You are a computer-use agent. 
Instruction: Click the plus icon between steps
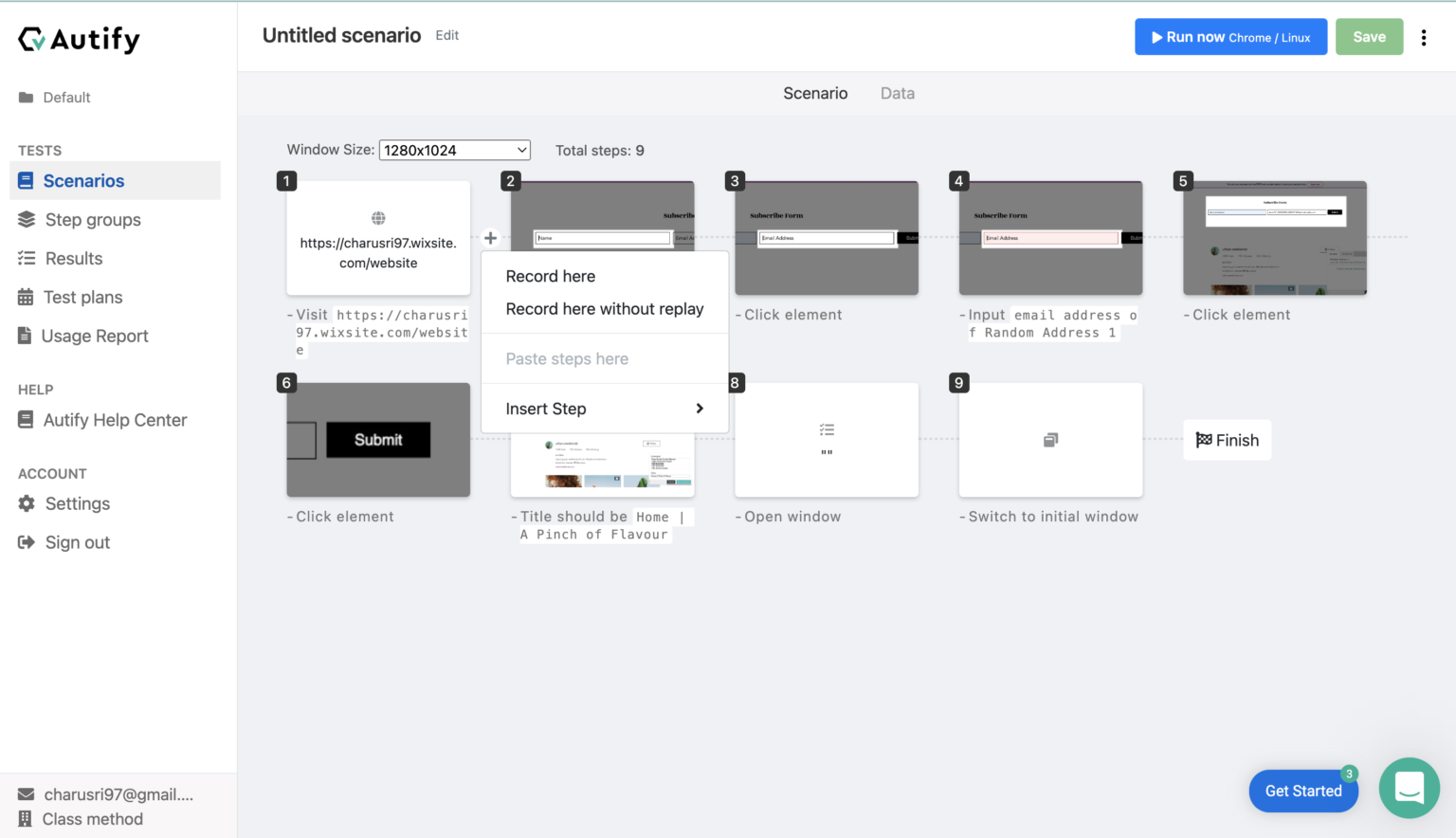tap(490, 238)
